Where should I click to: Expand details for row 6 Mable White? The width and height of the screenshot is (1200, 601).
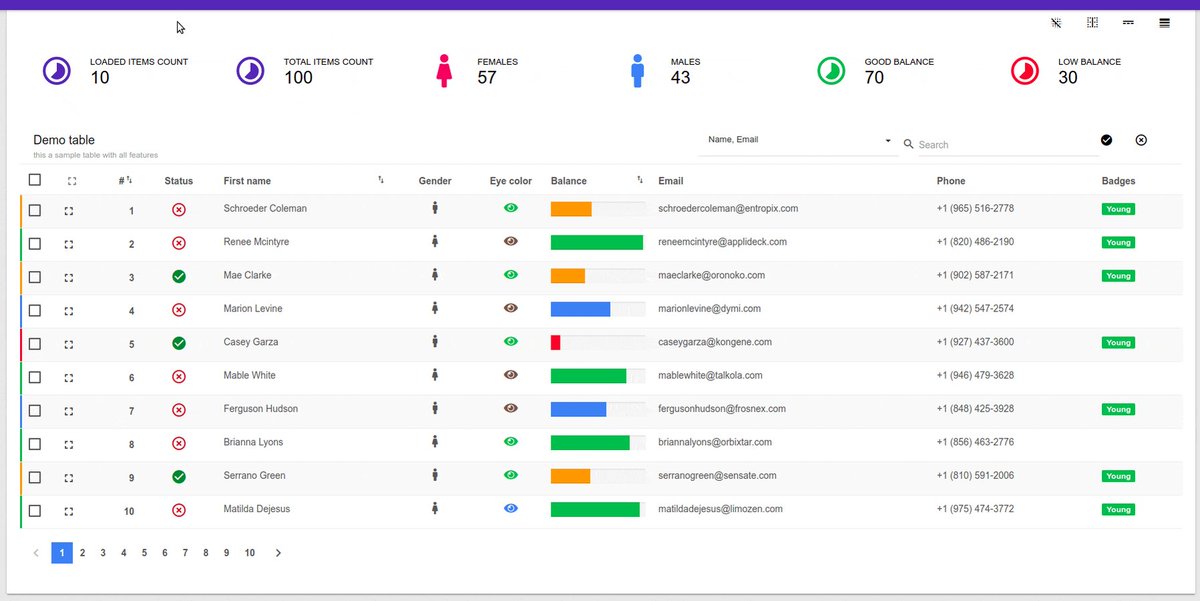pyautogui.click(x=69, y=377)
